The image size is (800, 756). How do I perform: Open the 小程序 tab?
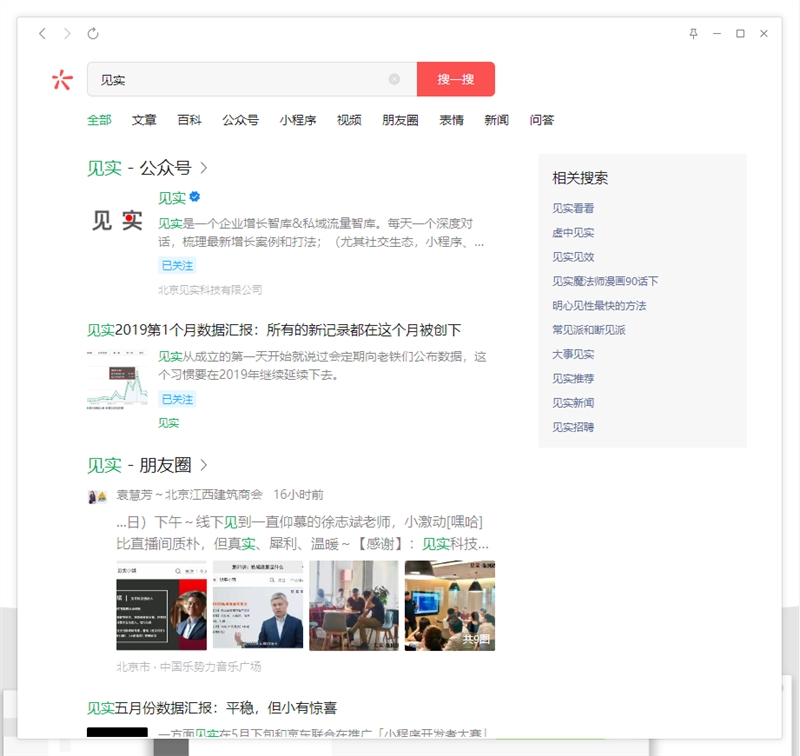pyautogui.click(x=298, y=120)
